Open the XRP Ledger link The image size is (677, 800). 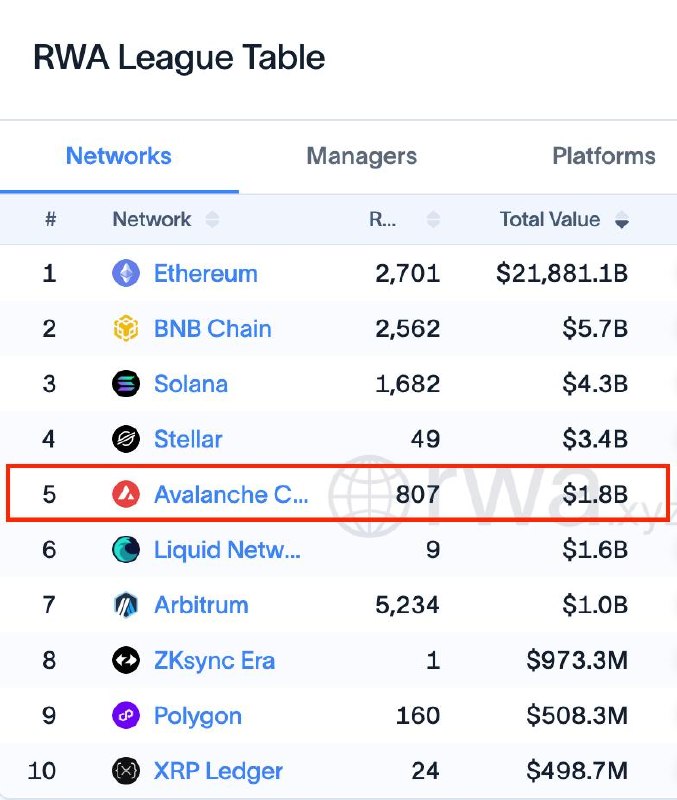click(x=218, y=771)
